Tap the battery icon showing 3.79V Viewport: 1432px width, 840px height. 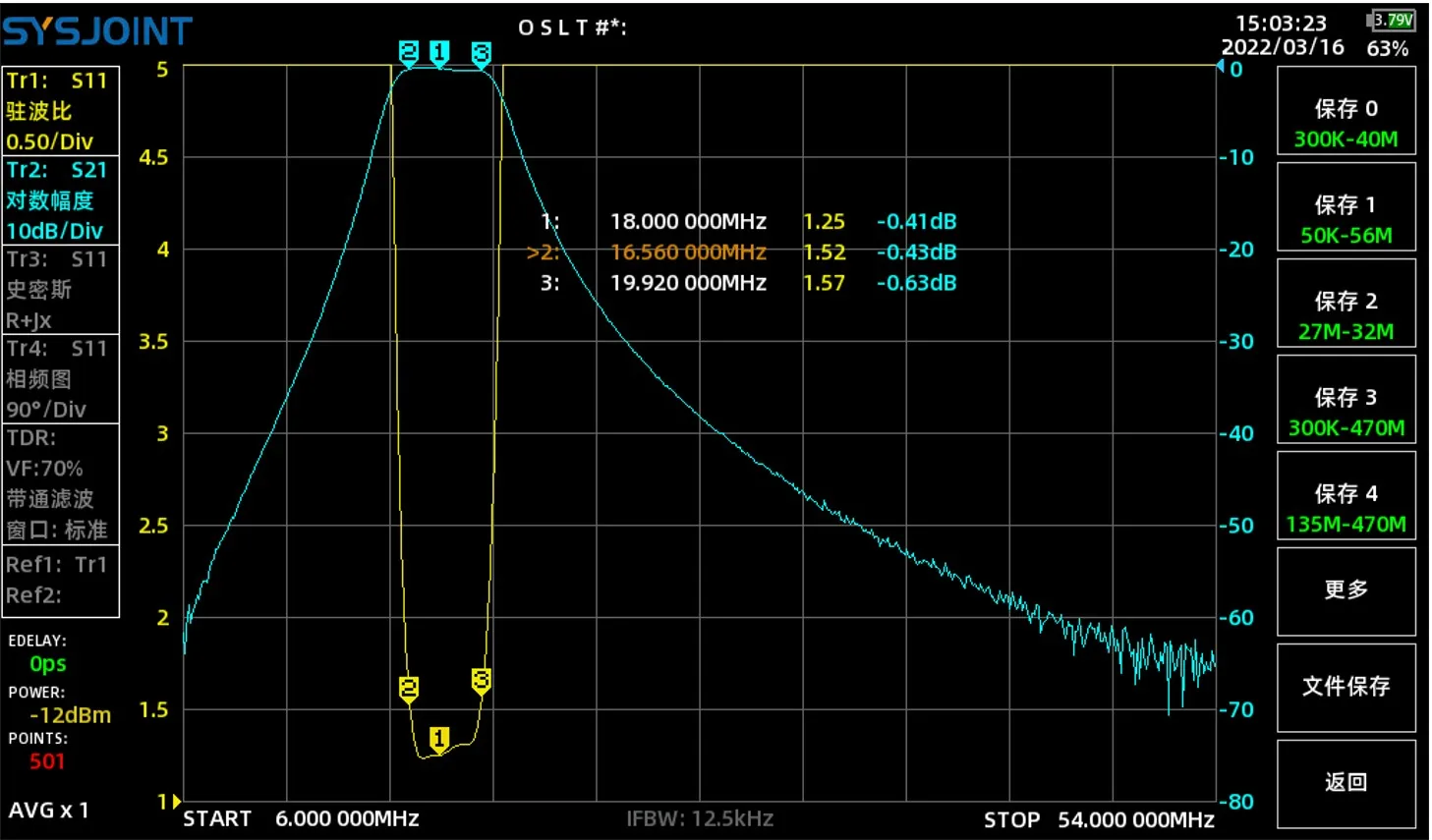click(x=1391, y=20)
